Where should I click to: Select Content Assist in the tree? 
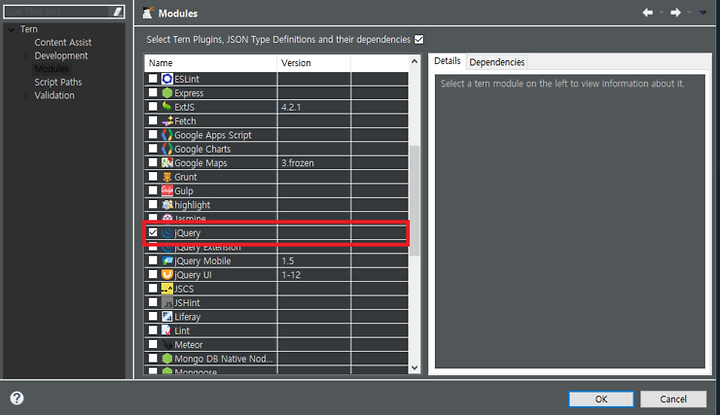coord(63,42)
